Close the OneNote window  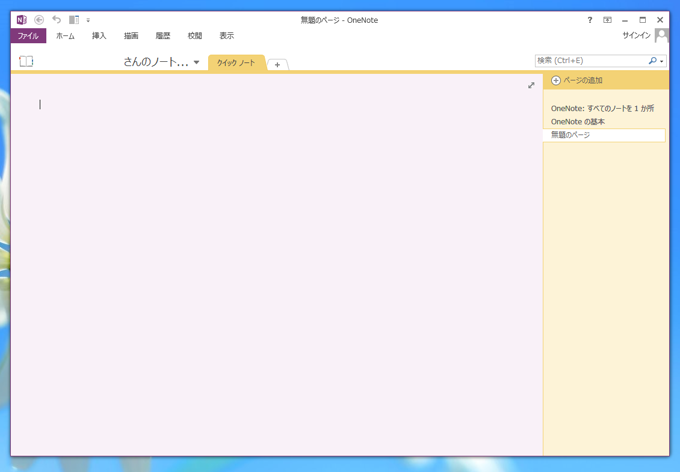click(660, 20)
